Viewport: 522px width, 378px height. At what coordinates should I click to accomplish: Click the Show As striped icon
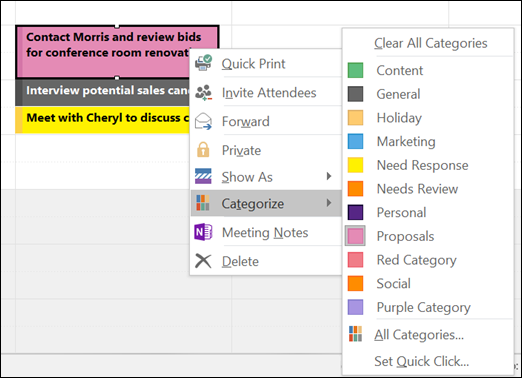point(203,176)
